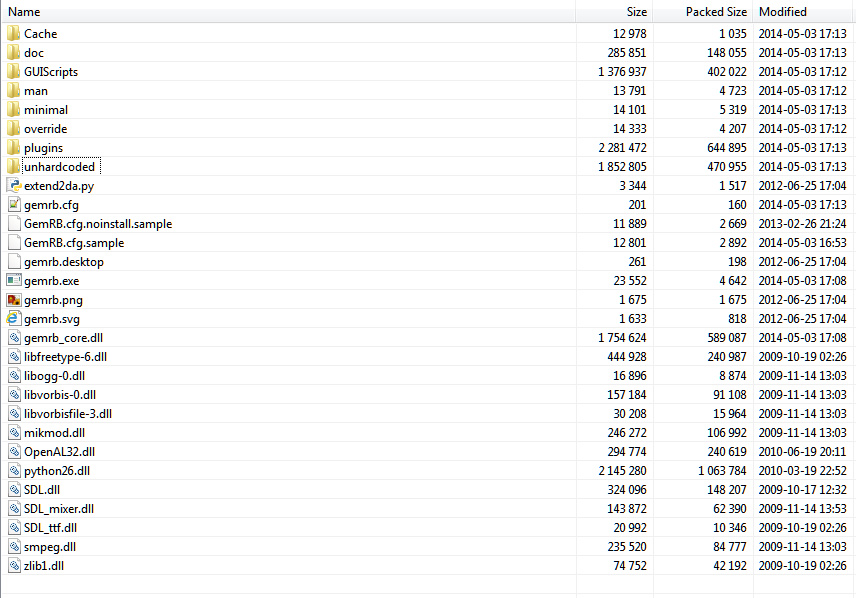Click the gemrb.png image icon

(x=14, y=300)
